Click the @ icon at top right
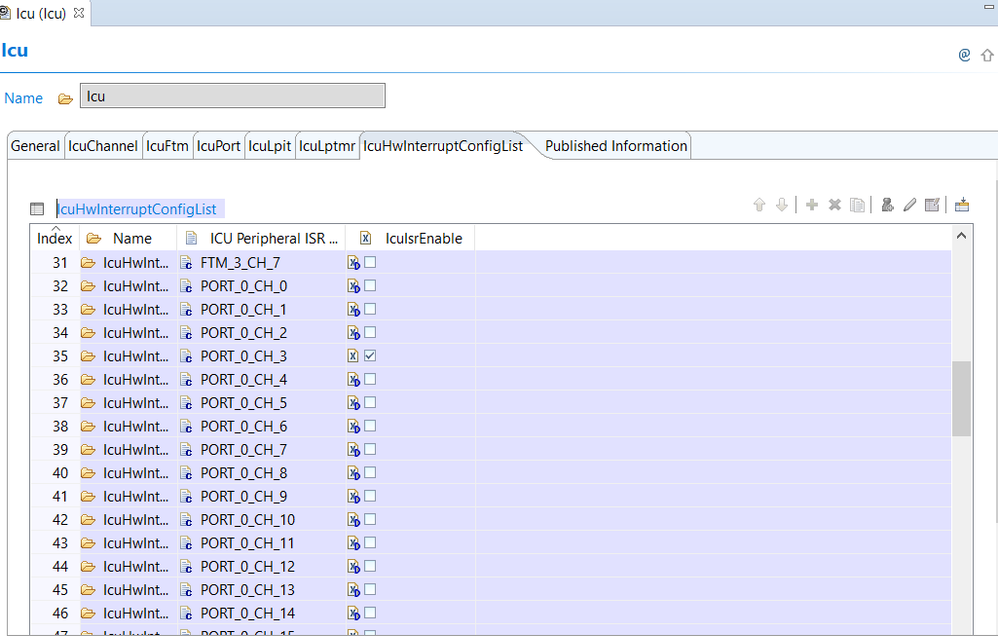The image size is (998, 636). [x=964, y=55]
